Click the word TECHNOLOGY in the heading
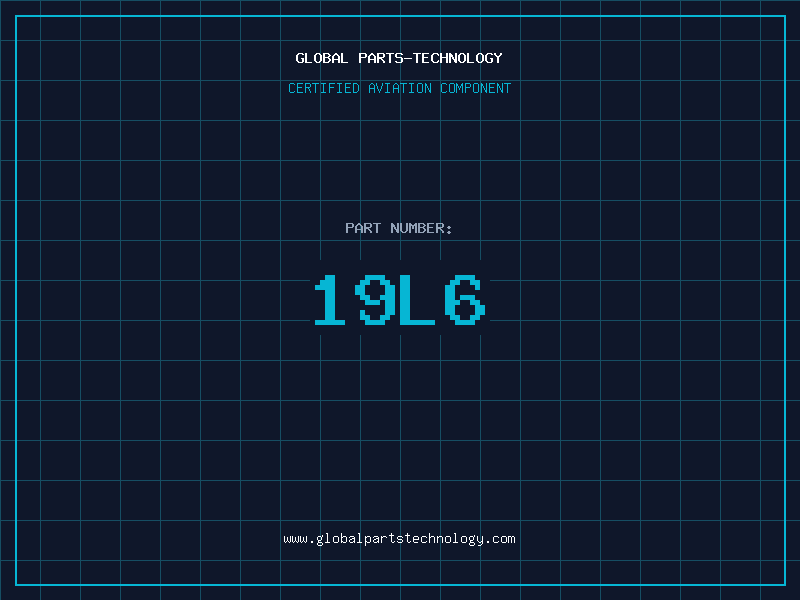 click(x=458, y=59)
